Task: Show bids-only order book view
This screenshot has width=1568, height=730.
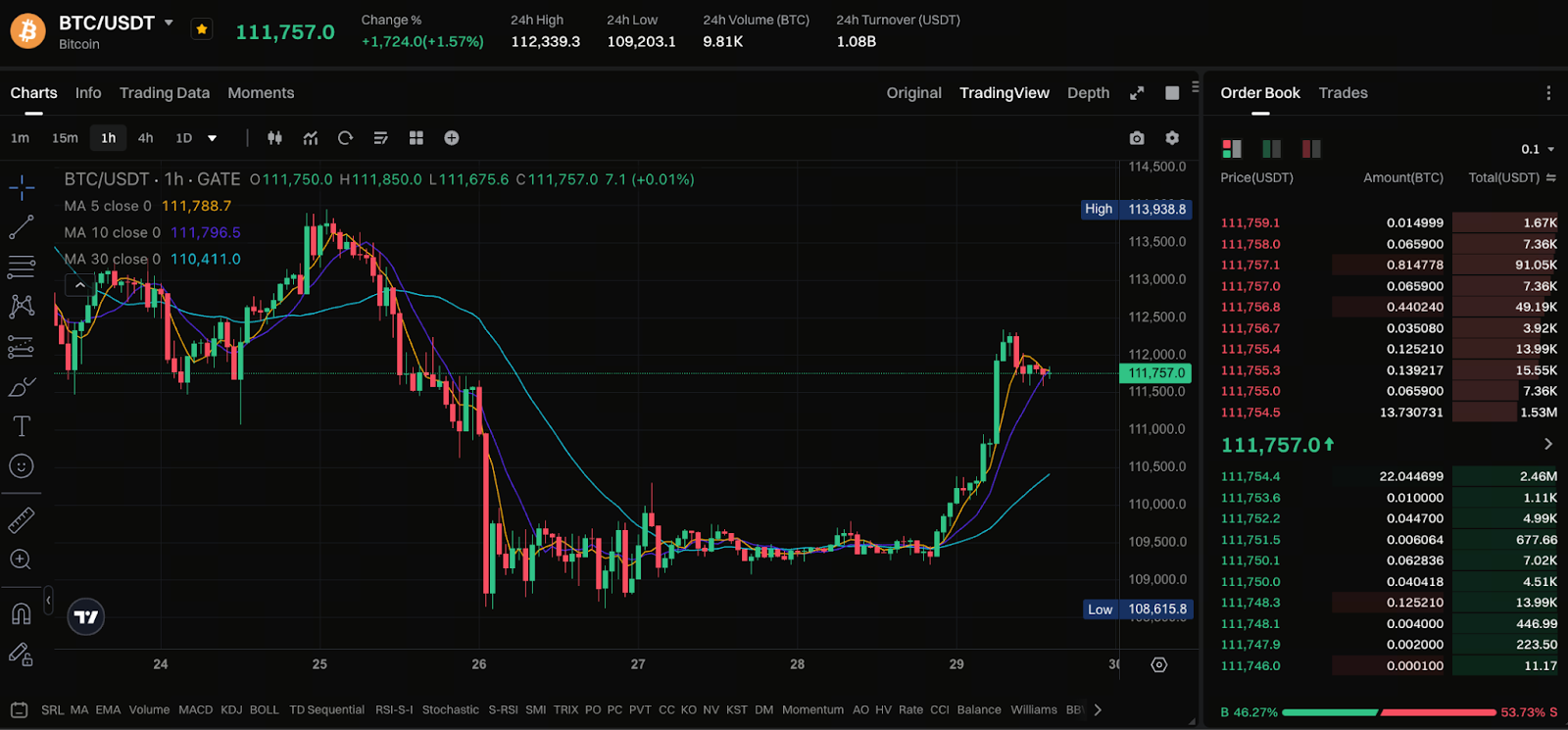Action: tap(1271, 149)
